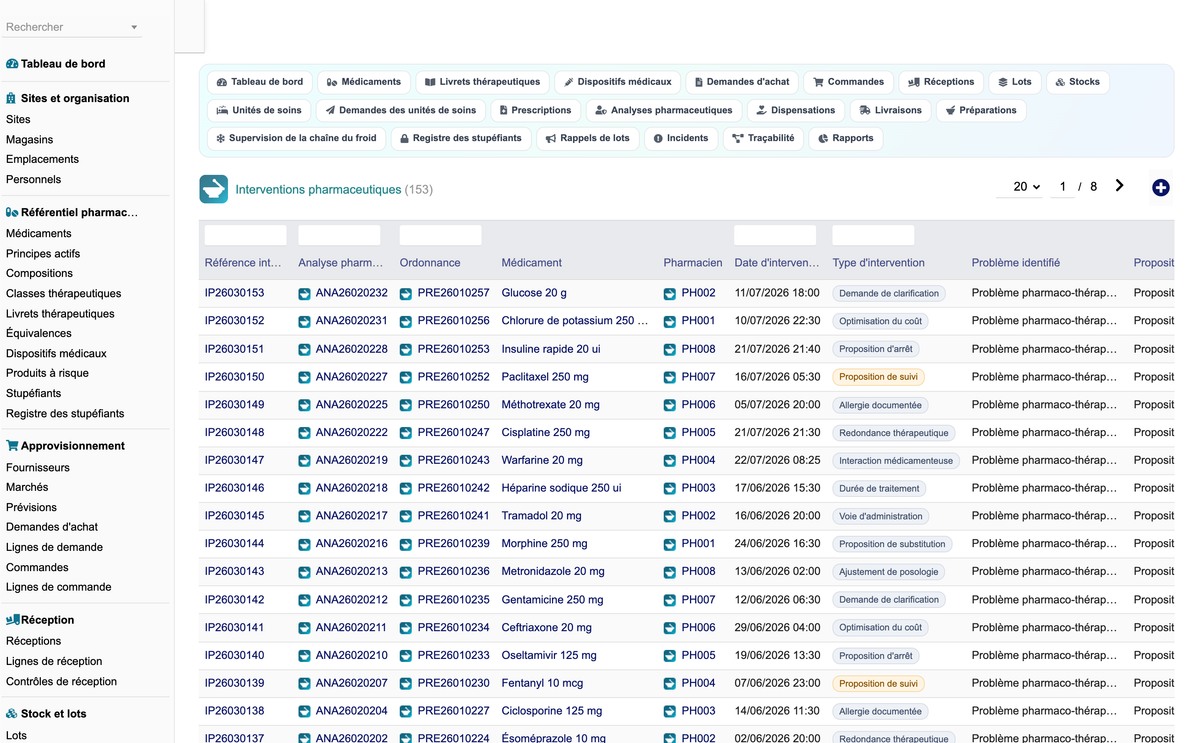Image resolution: width=1200 pixels, height=743 pixels.
Task: Open Tableau de bord in sidebar
Action: pos(63,64)
